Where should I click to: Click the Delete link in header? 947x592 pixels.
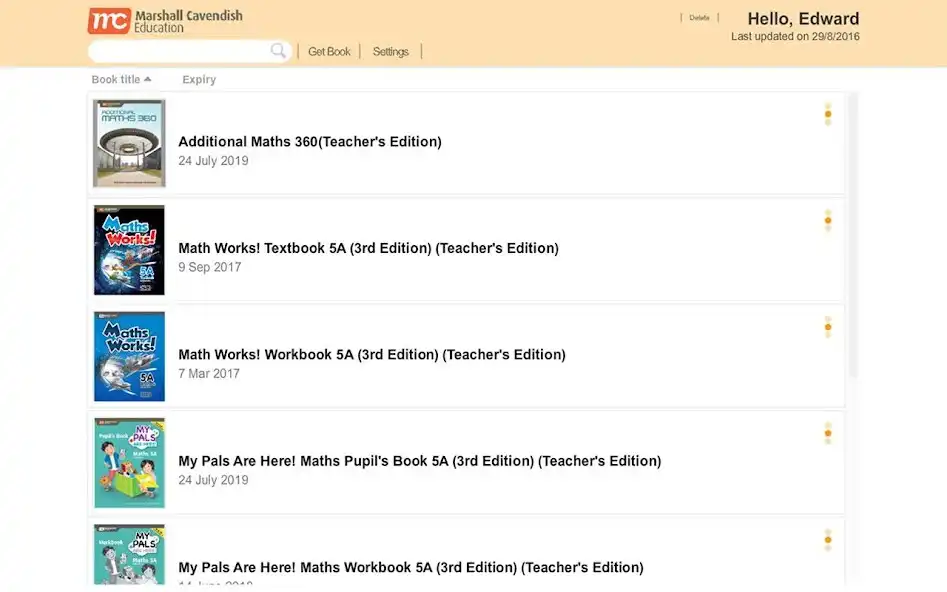(x=699, y=18)
